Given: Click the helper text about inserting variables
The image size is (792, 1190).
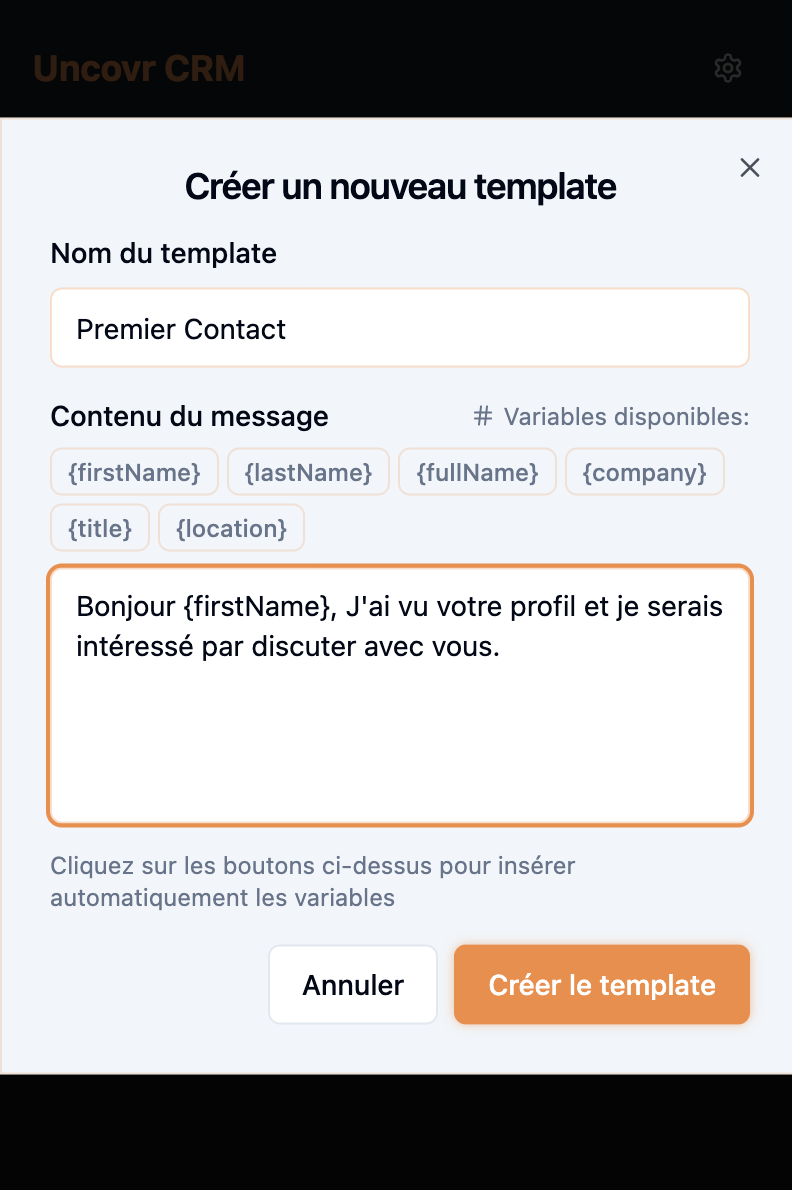Looking at the screenshot, I should (x=313, y=881).
